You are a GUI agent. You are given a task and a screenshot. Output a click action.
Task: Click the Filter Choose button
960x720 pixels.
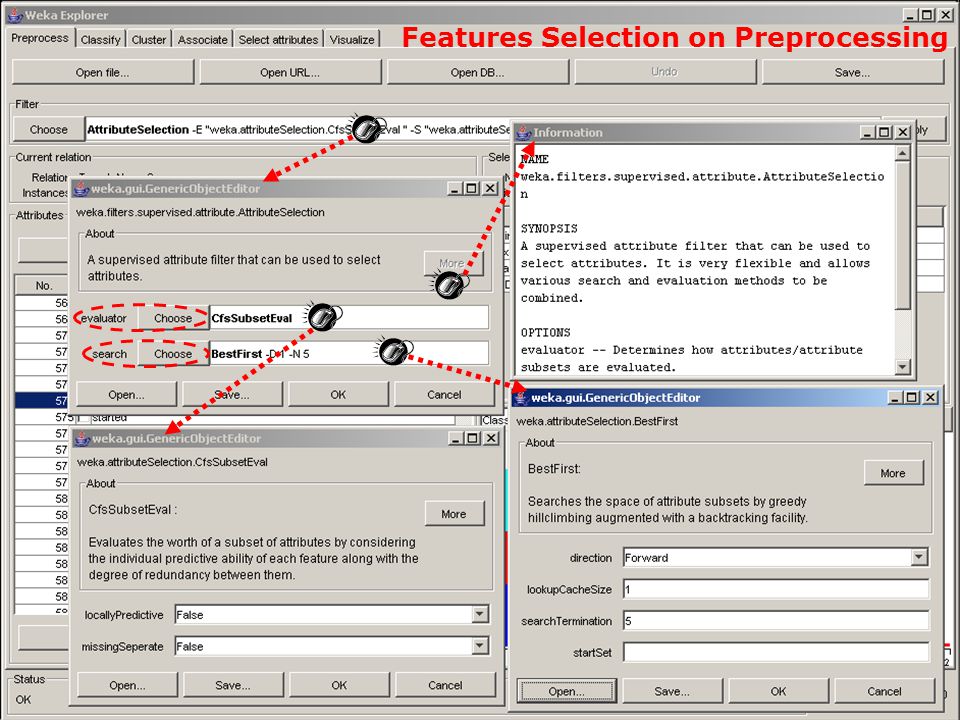tap(48, 129)
